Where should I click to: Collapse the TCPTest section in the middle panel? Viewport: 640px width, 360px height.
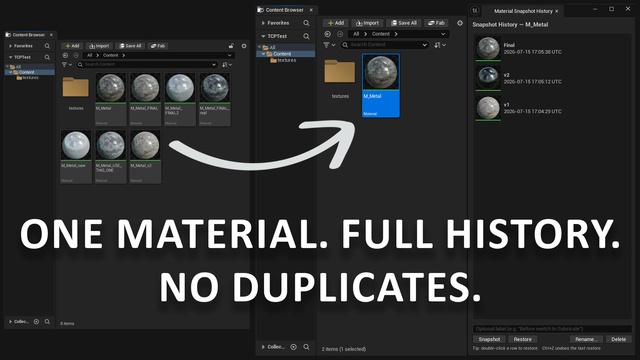click(x=263, y=36)
